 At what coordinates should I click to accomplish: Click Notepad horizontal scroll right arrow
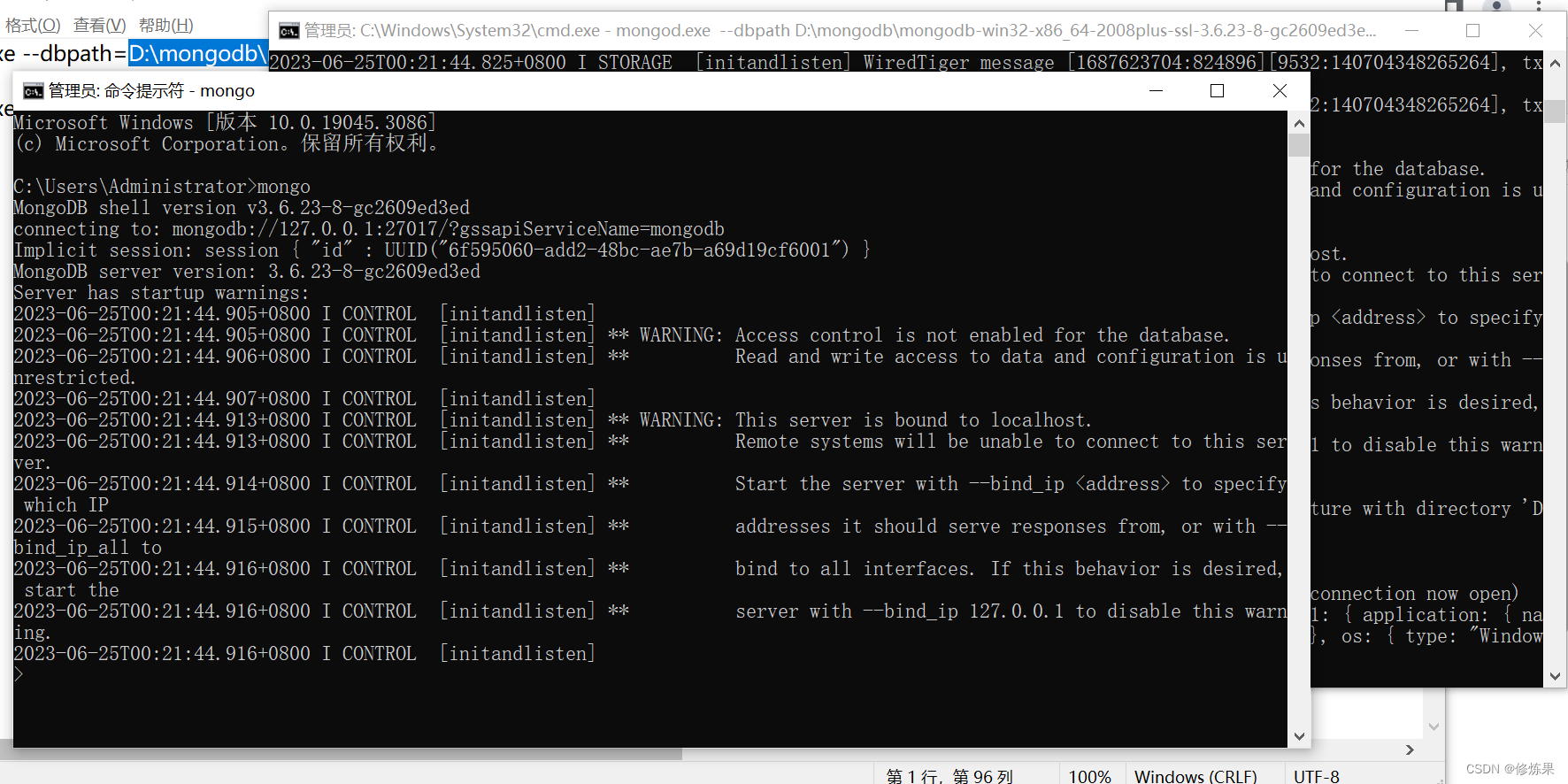pyautogui.click(x=1410, y=750)
